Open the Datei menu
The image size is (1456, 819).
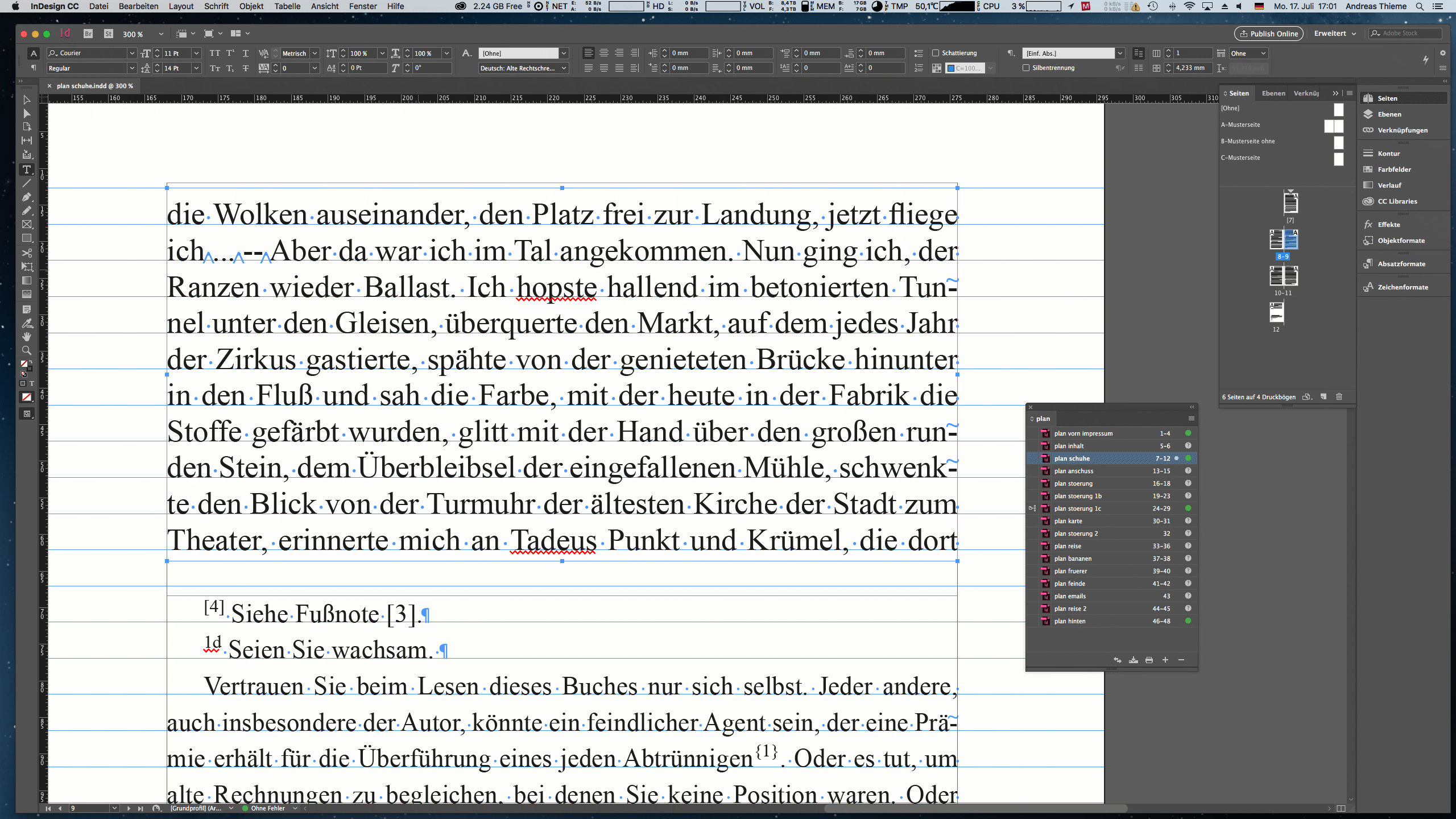(98, 6)
